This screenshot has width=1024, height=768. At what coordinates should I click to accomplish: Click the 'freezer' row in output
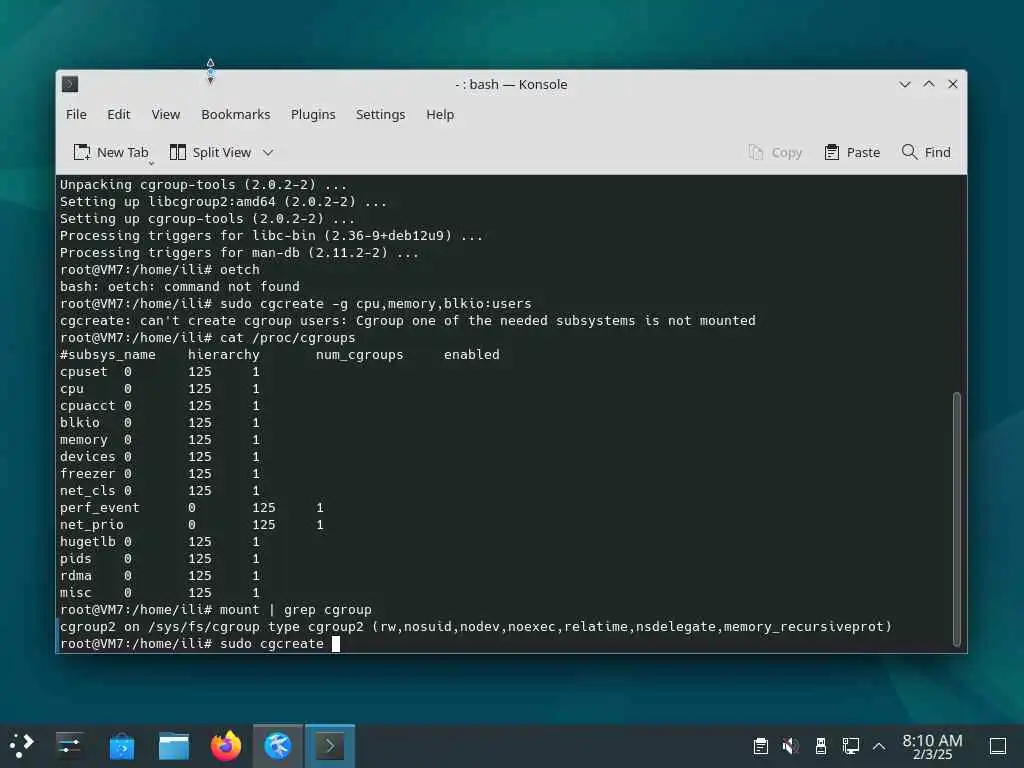pyautogui.click(x=160, y=473)
